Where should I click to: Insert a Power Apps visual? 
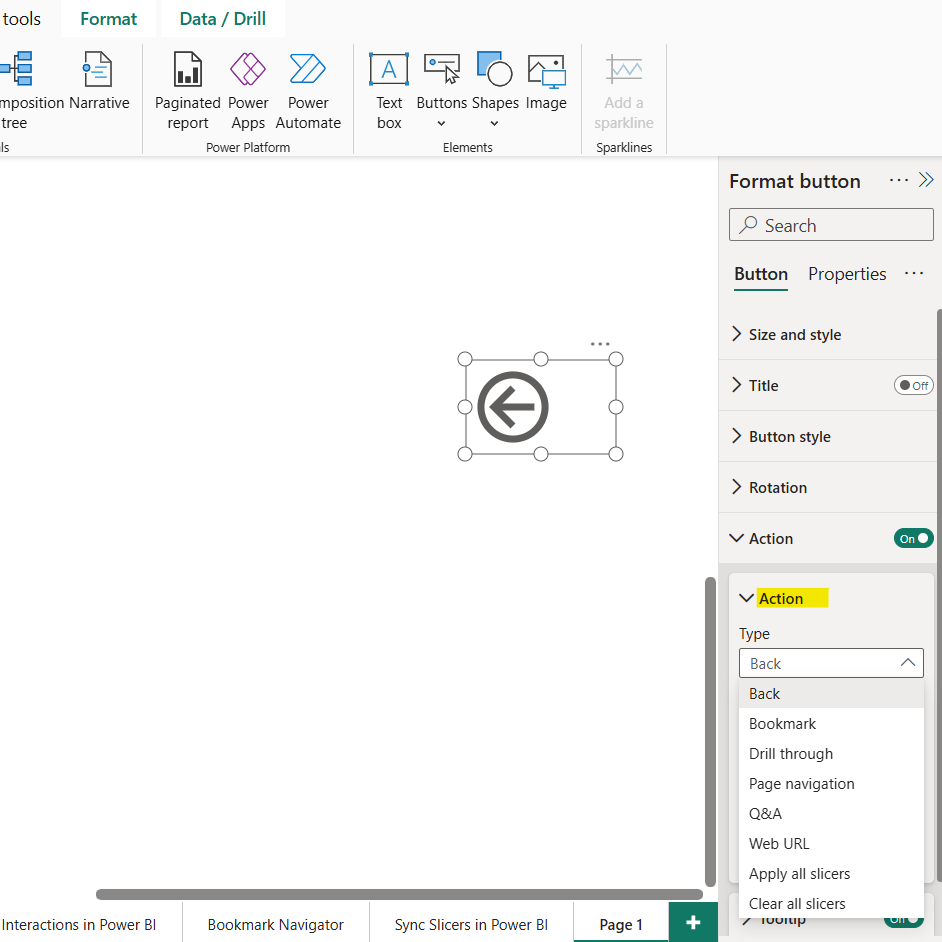[248, 91]
